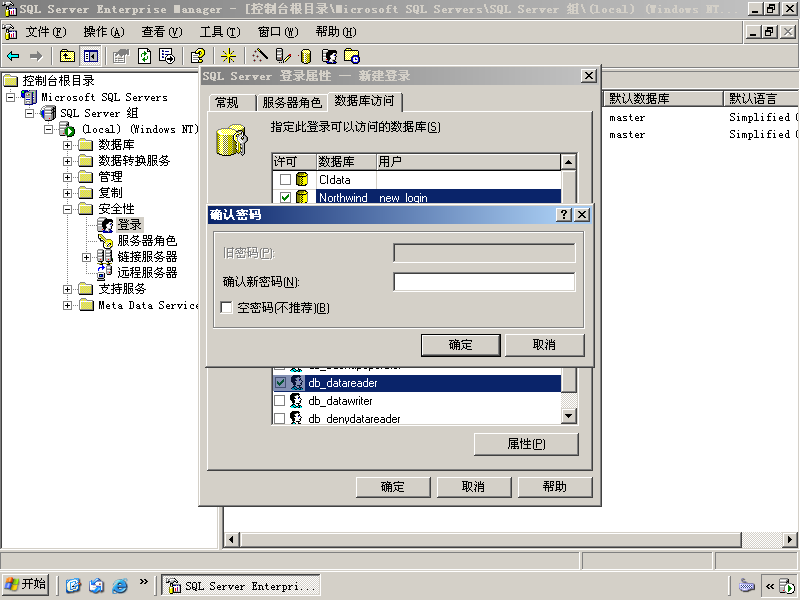
Task: Click the db_datawriter role icon
Action: coord(296,401)
